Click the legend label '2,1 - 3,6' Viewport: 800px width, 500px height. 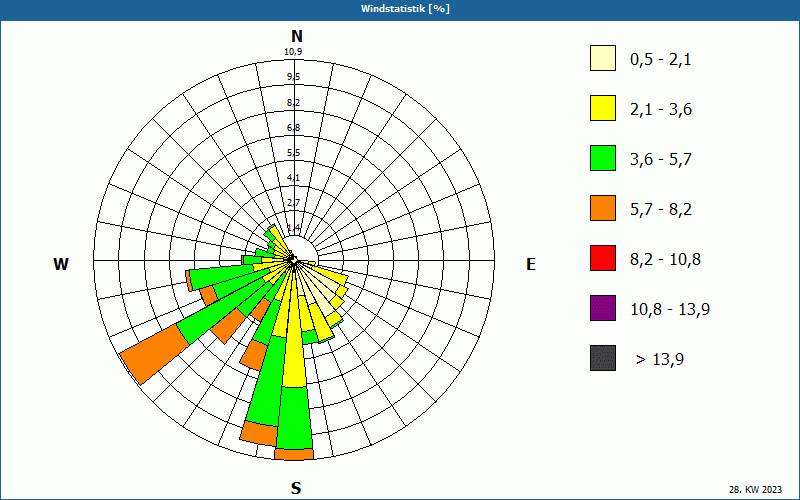pos(661,110)
